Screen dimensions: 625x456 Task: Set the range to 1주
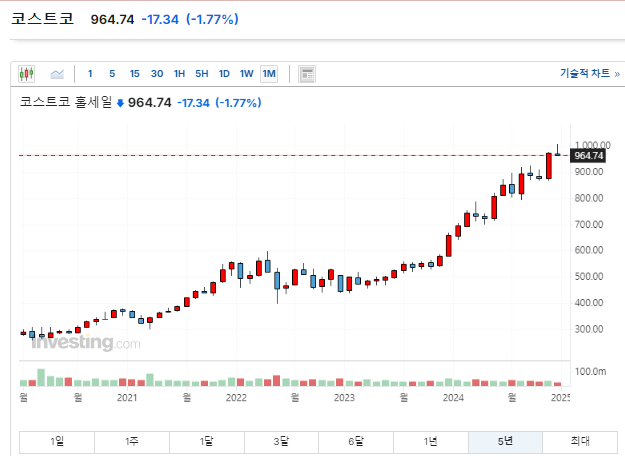click(132, 441)
